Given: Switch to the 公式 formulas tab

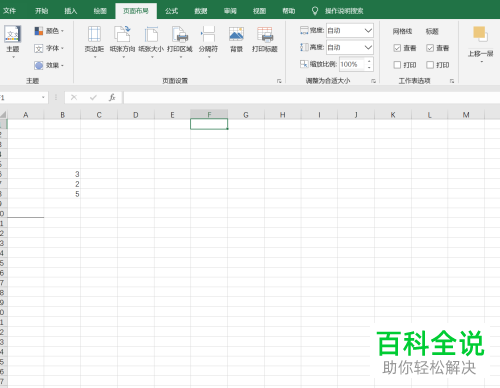Looking at the screenshot, I should point(171,11).
